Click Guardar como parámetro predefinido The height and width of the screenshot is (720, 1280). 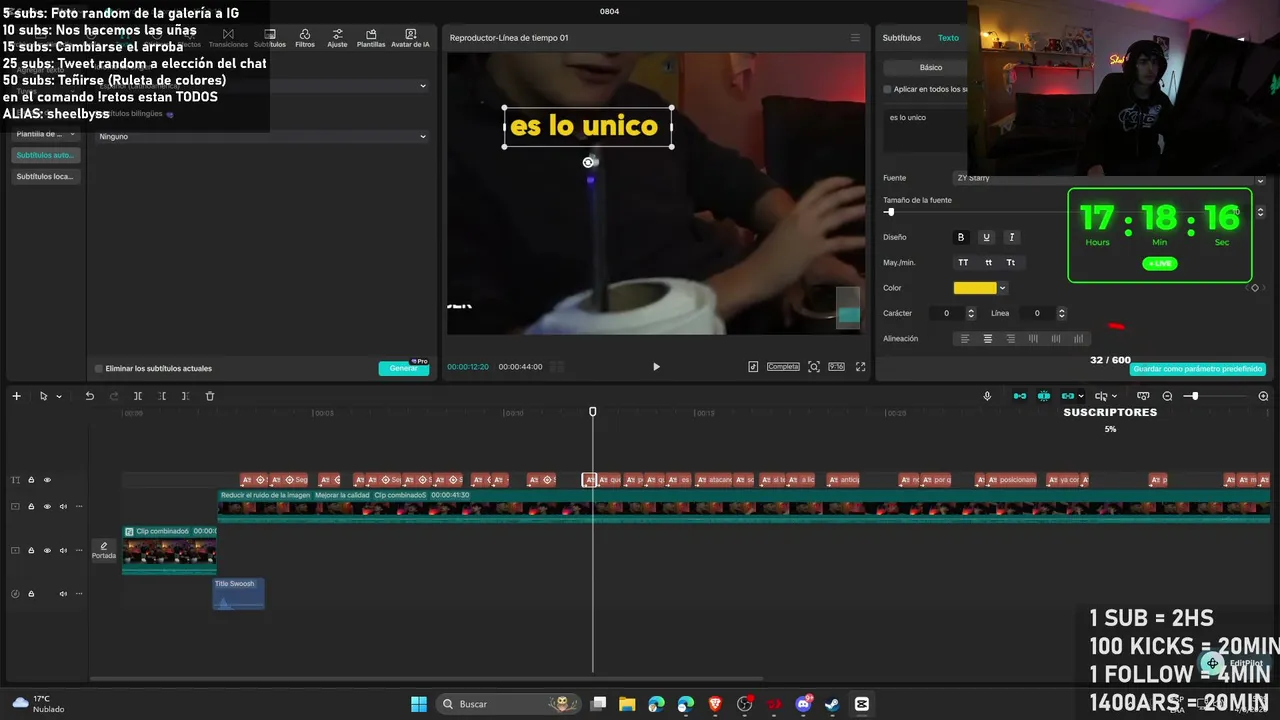(1199, 369)
